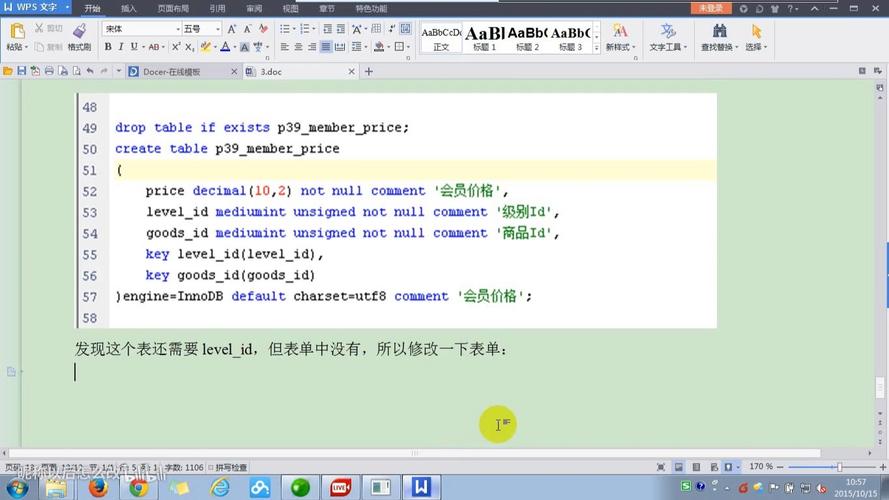The height and width of the screenshot is (500, 889).
Task: Toggle superscript formatting
Action: pyautogui.click(x=176, y=47)
